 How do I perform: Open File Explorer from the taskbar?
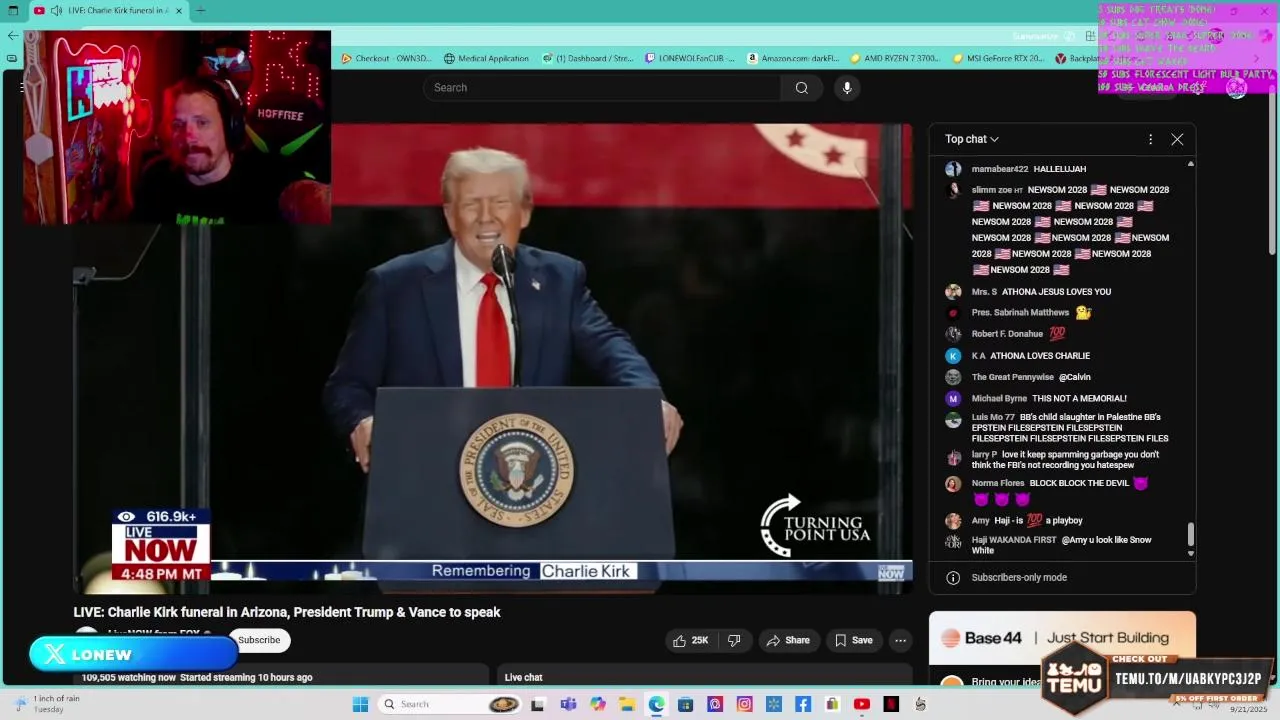[627, 704]
